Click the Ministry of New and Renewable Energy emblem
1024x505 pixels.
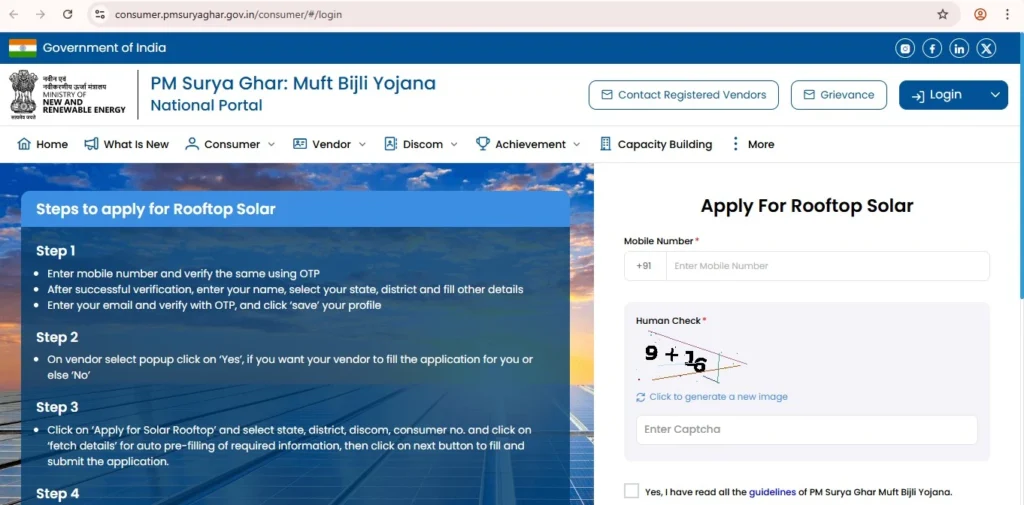click(x=24, y=95)
